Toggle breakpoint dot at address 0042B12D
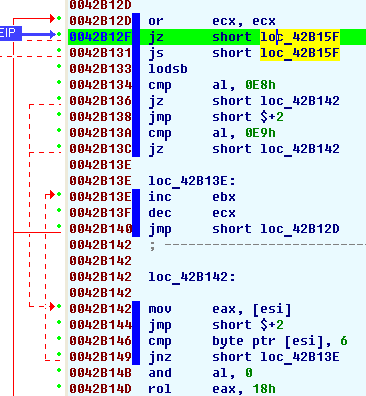The image size is (366, 396). tap(59, 18)
